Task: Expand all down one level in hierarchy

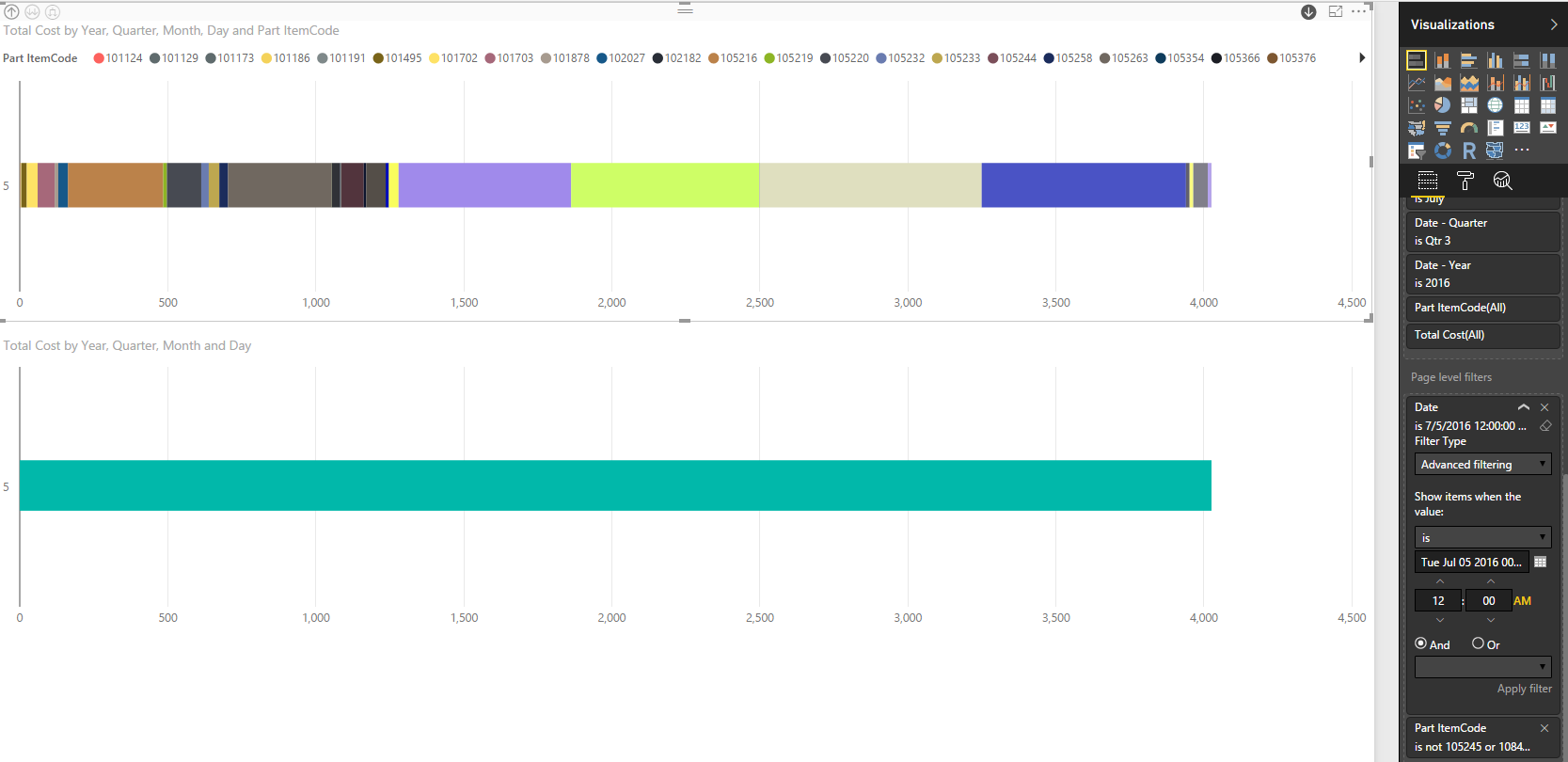Action: coord(53,12)
